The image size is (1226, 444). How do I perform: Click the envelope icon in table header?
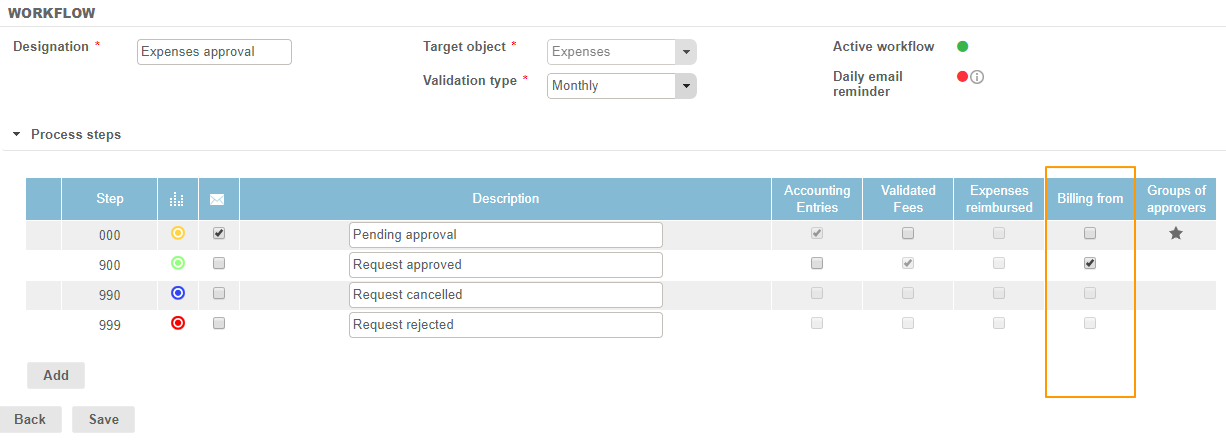(217, 199)
